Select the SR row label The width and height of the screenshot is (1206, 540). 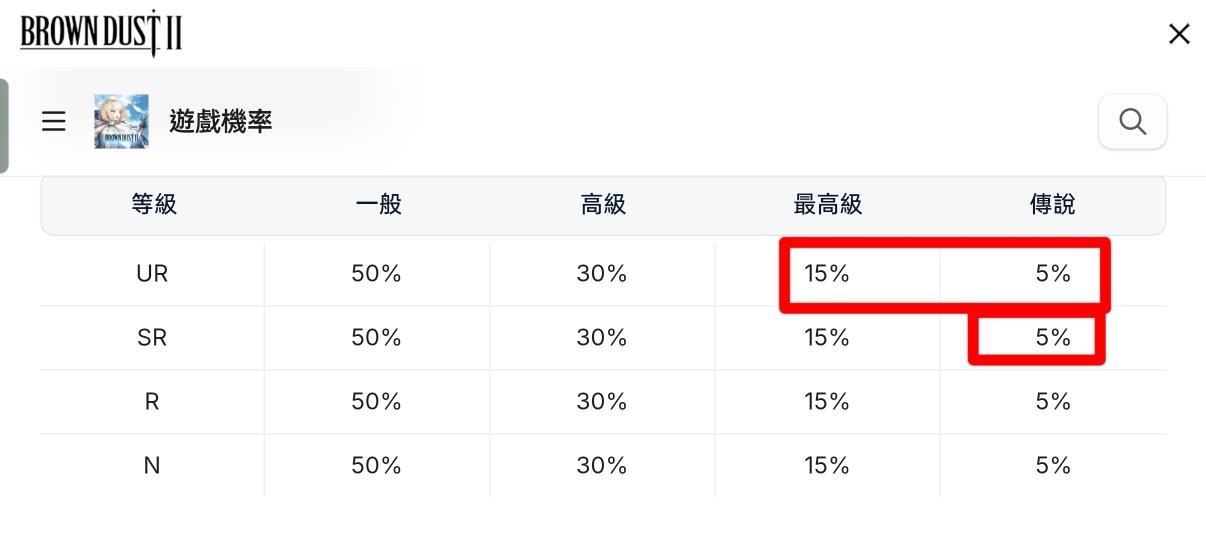click(152, 338)
